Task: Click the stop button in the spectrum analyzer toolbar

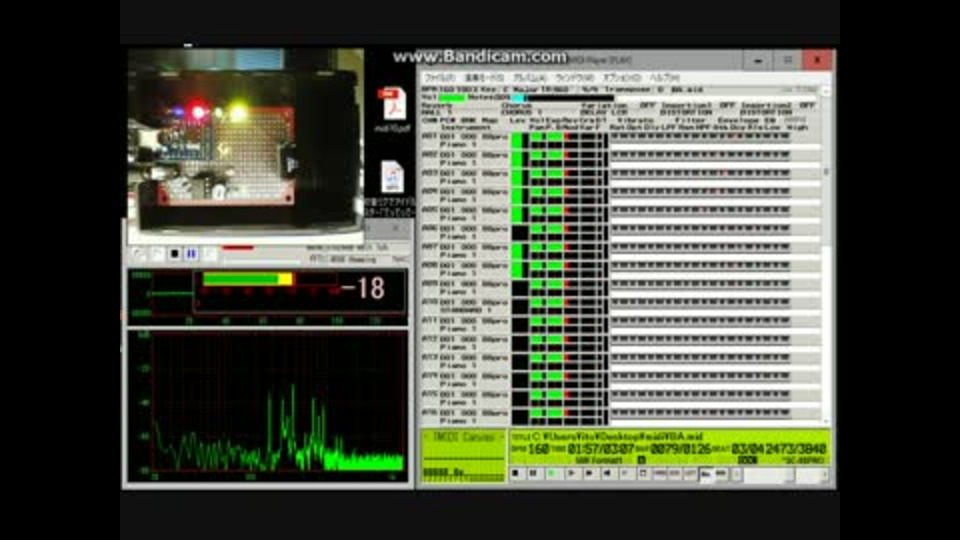Action: [174, 253]
